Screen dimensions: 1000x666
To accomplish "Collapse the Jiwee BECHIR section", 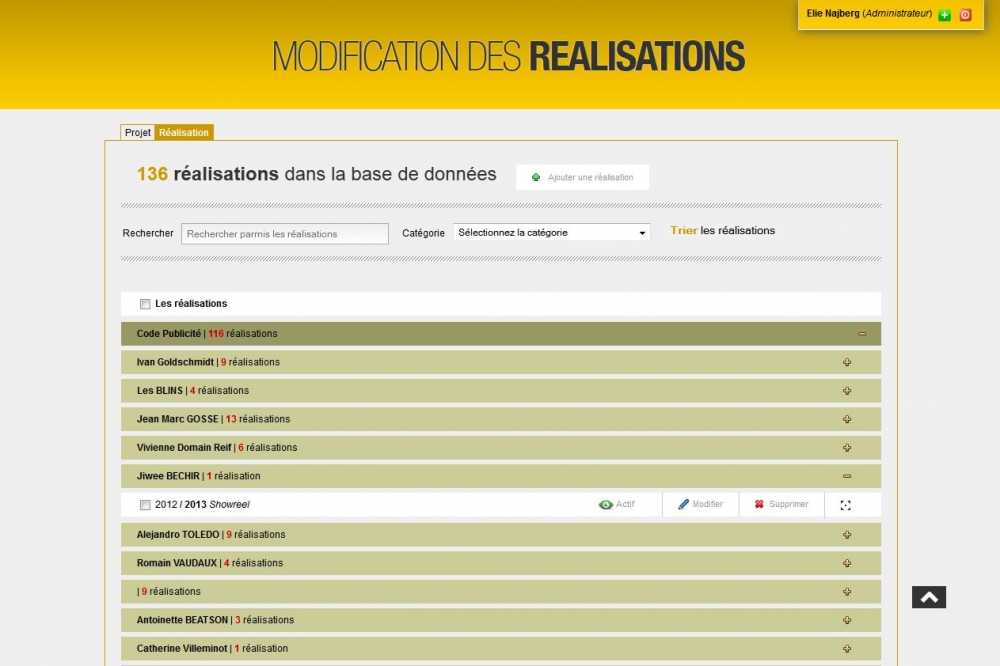I will click(x=847, y=476).
